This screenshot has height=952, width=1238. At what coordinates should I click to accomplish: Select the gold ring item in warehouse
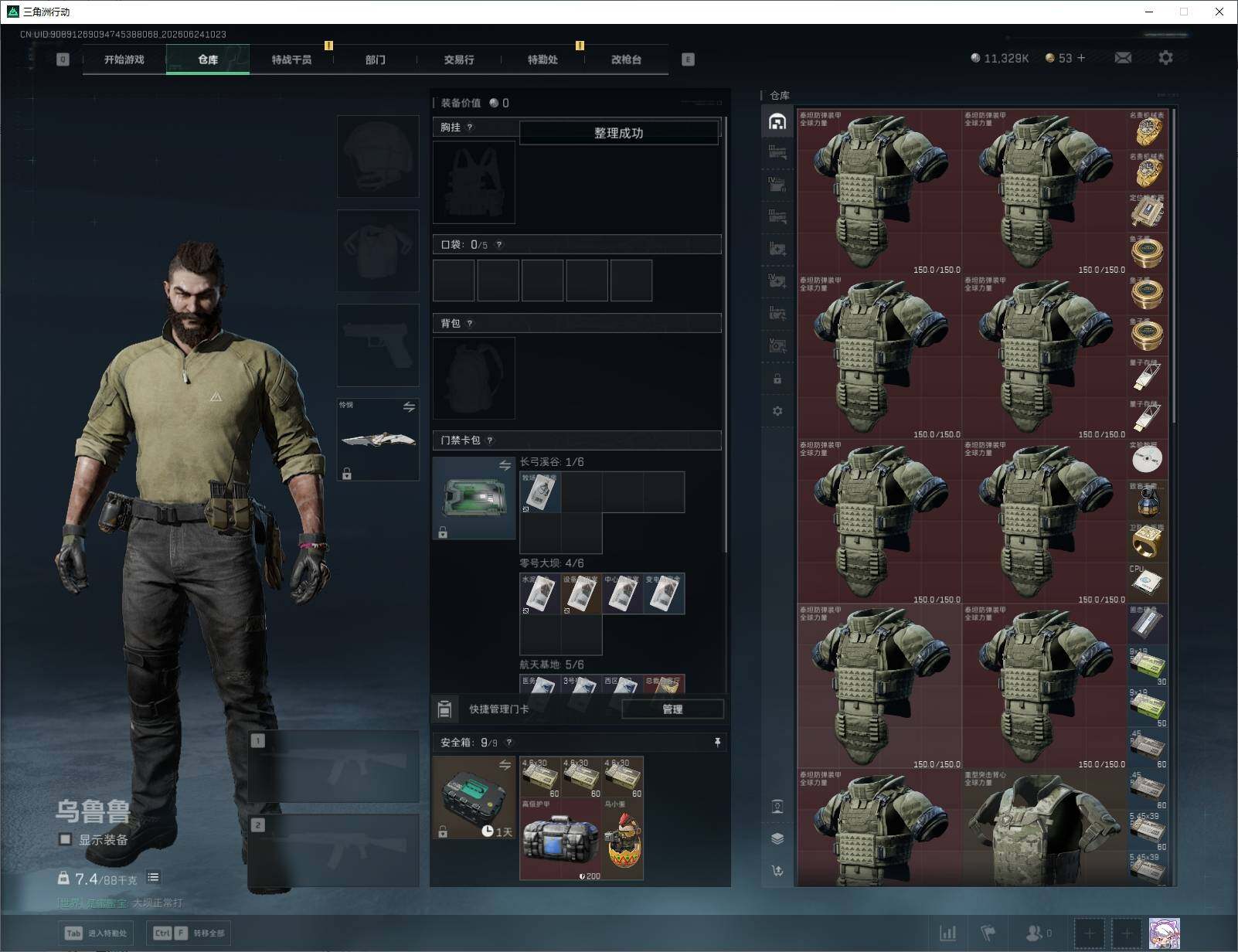[x=1148, y=541]
